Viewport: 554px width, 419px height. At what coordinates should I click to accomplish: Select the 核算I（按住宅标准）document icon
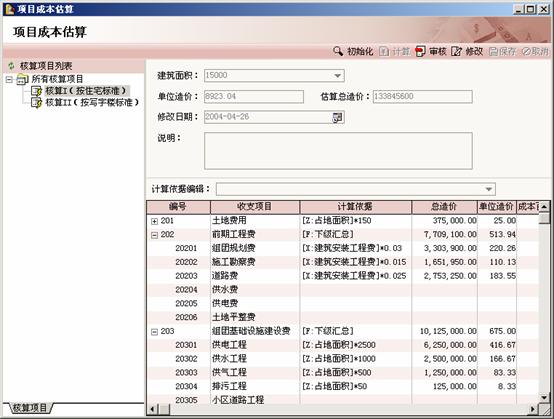[x=36, y=91]
